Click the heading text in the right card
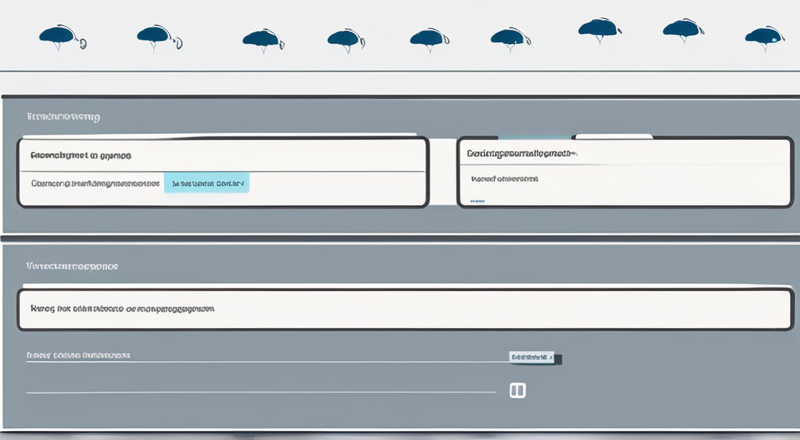Viewport: 800px width, 440px height. coord(520,155)
